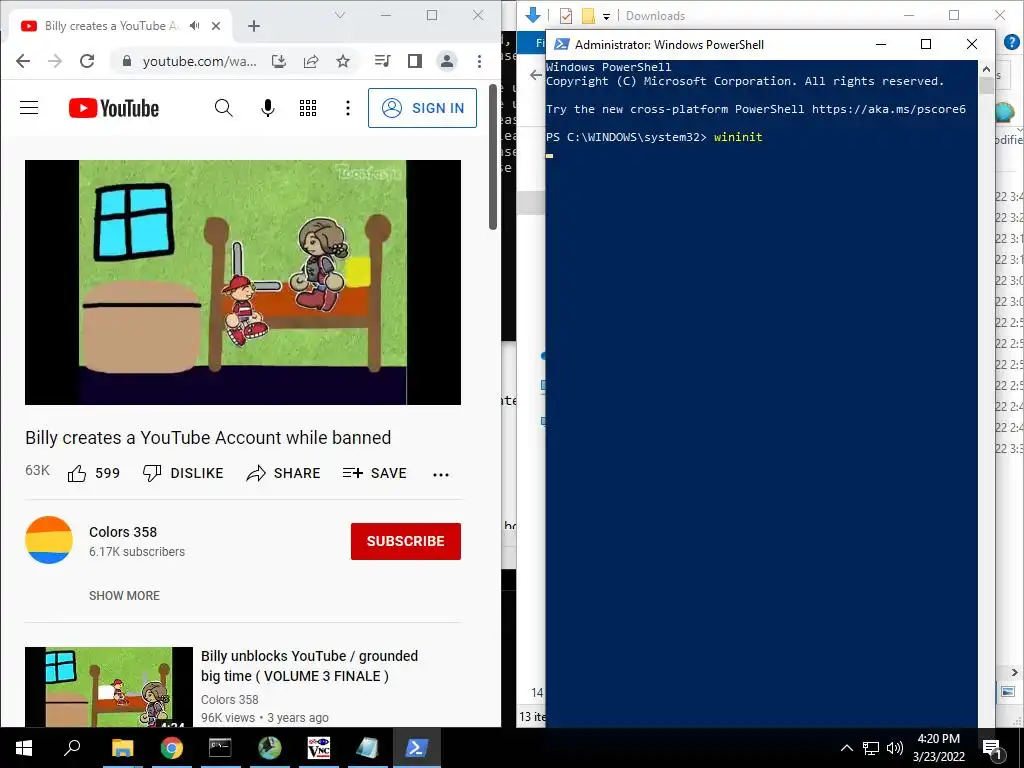Image resolution: width=1024 pixels, height=768 pixels.
Task: Click the SHARE button
Action: (x=283, y=473)
